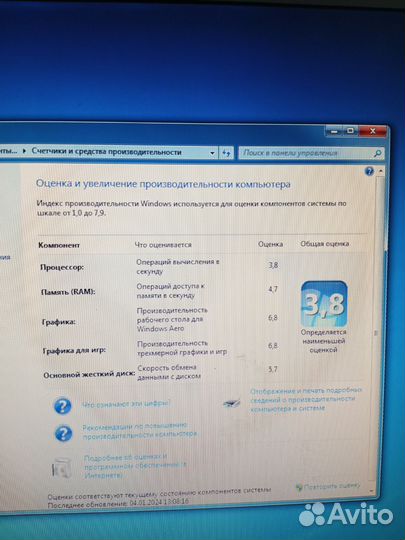Click the refresh arrows button in address bar
The height and width of the screenshot is (540, 405).
(x=227, y=153)
